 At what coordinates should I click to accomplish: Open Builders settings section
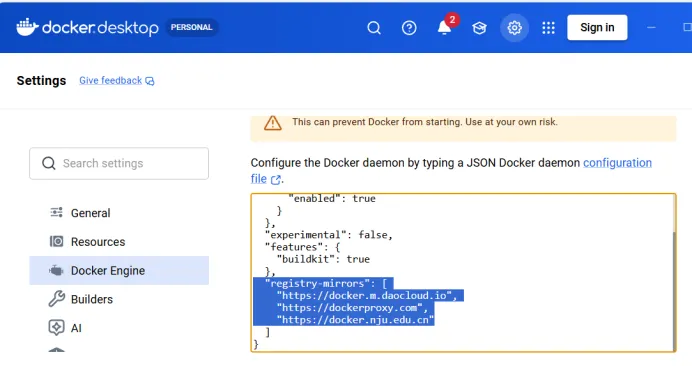[119, 299]
